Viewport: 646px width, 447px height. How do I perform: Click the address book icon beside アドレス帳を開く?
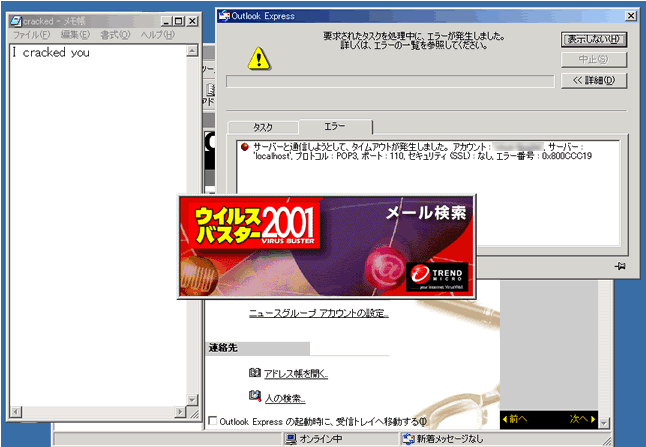tap(255, 373)
